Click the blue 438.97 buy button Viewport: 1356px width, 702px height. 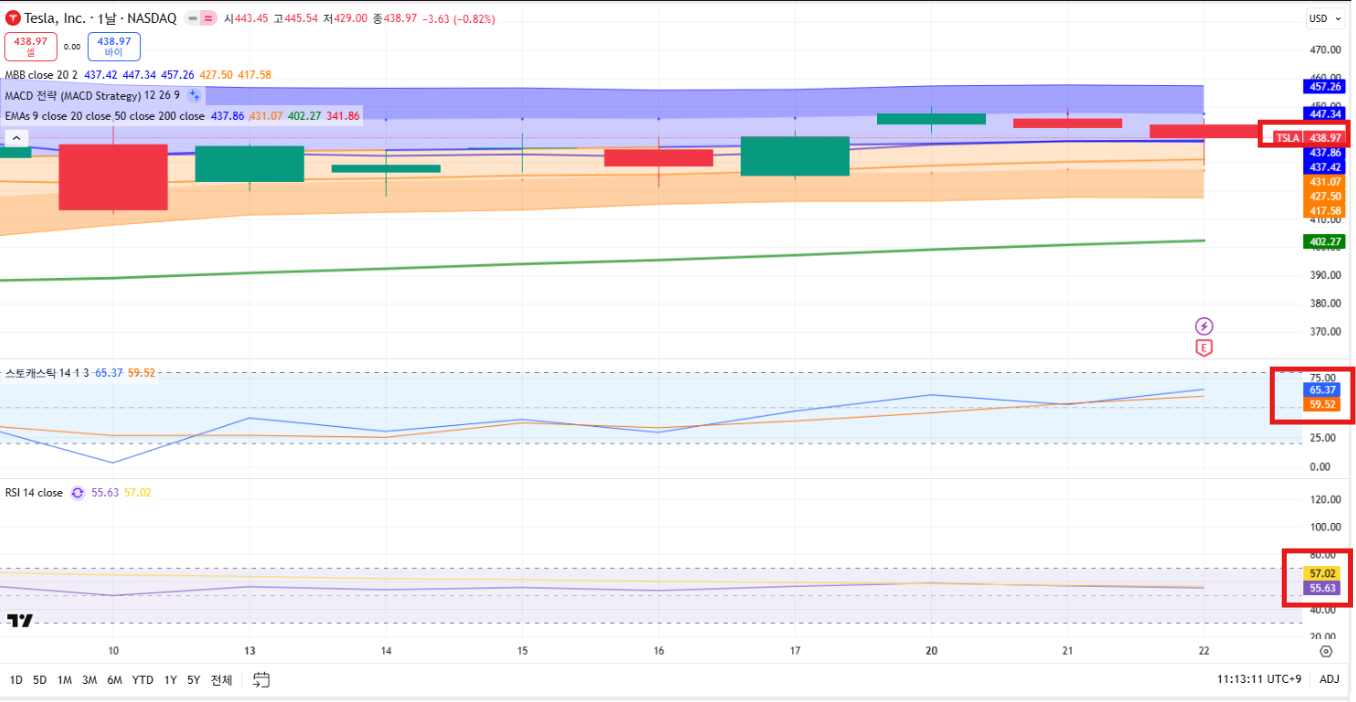tap(114, 46)
